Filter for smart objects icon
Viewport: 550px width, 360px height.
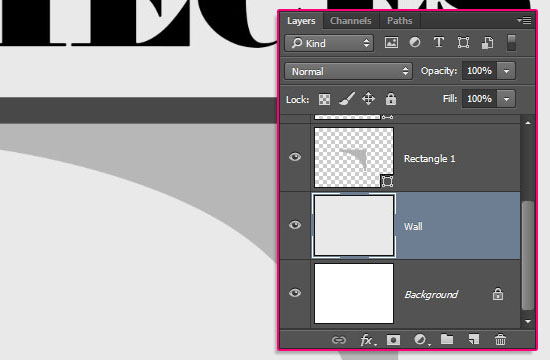488,43
